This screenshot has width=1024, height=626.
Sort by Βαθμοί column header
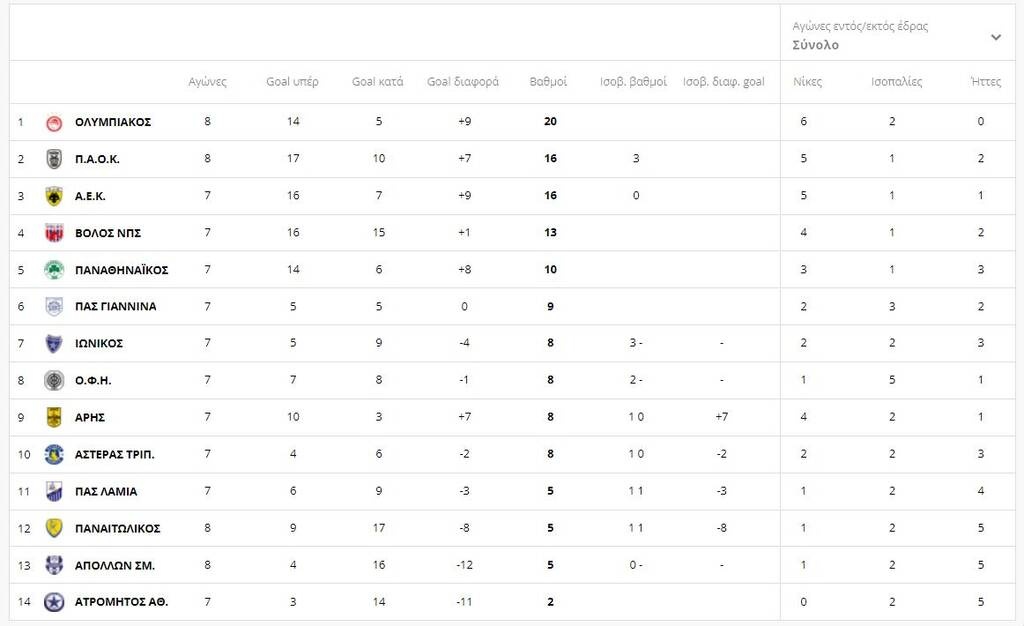[x=548, y=82]
